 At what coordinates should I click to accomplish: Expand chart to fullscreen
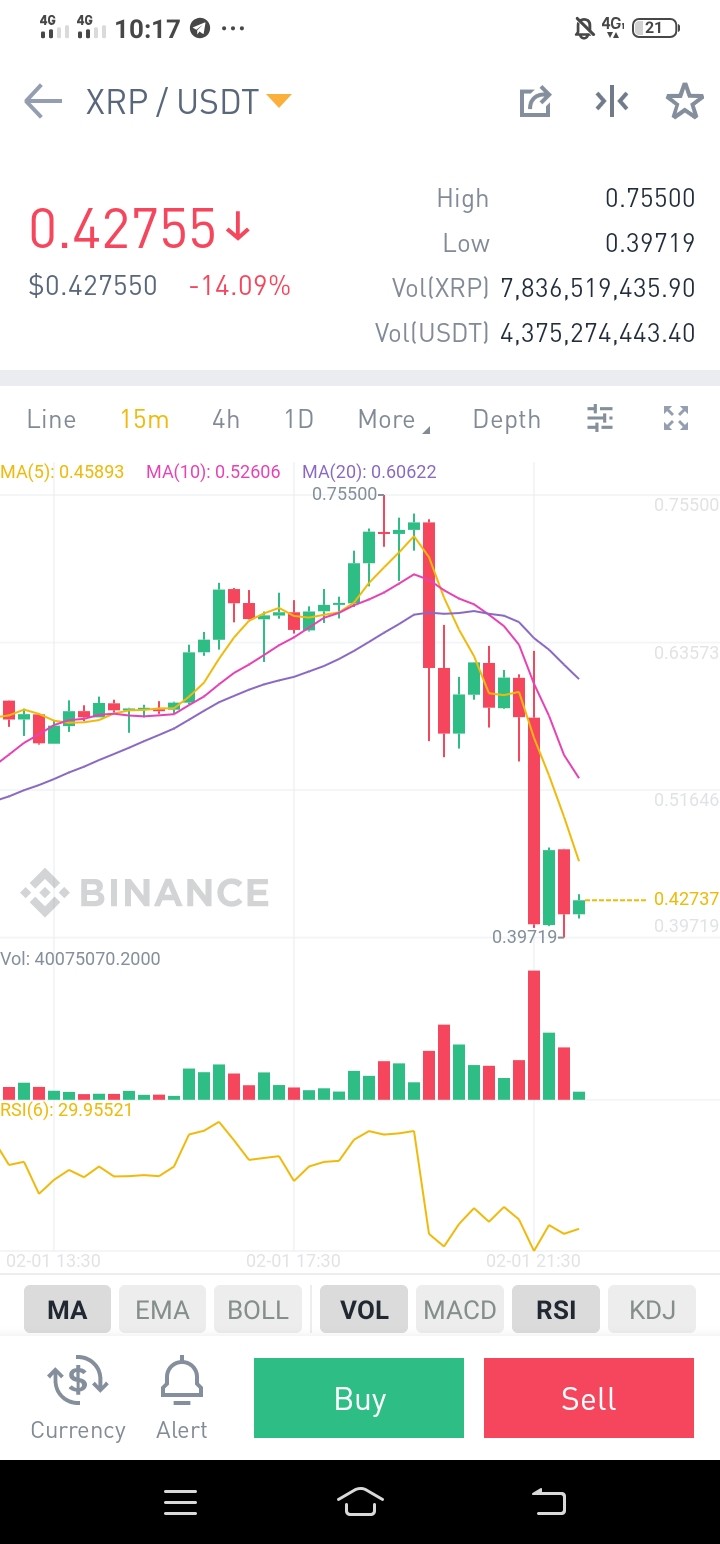coord(677,419)
